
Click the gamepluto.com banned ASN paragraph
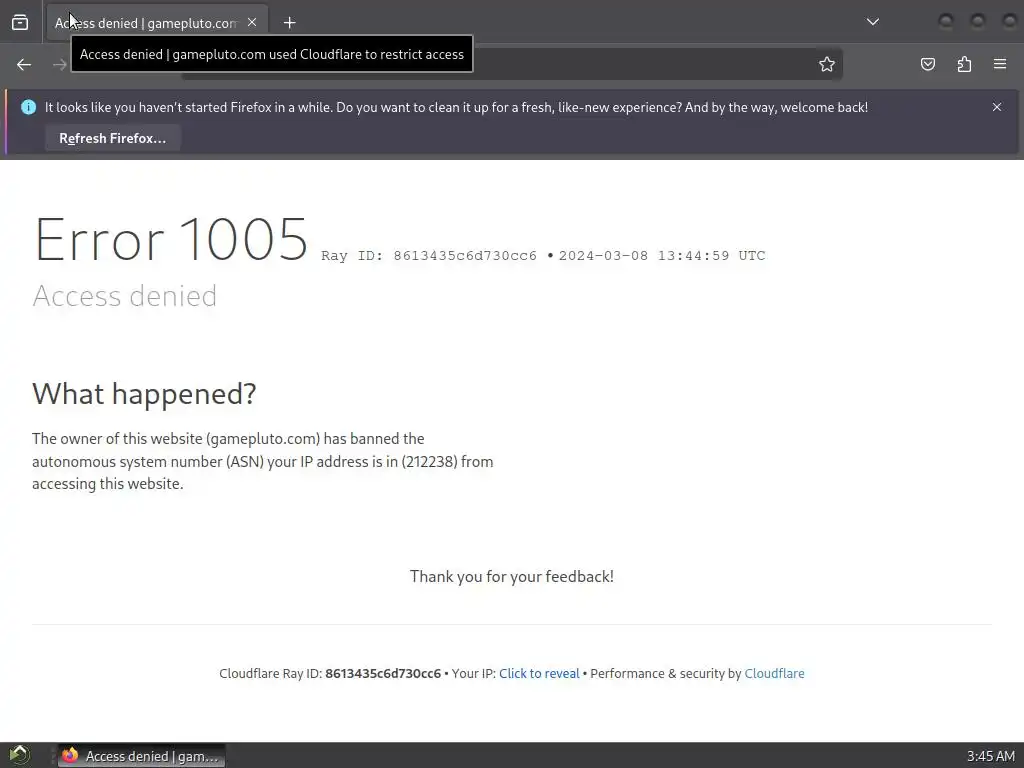pyautogui.click(x=263, y=461)
